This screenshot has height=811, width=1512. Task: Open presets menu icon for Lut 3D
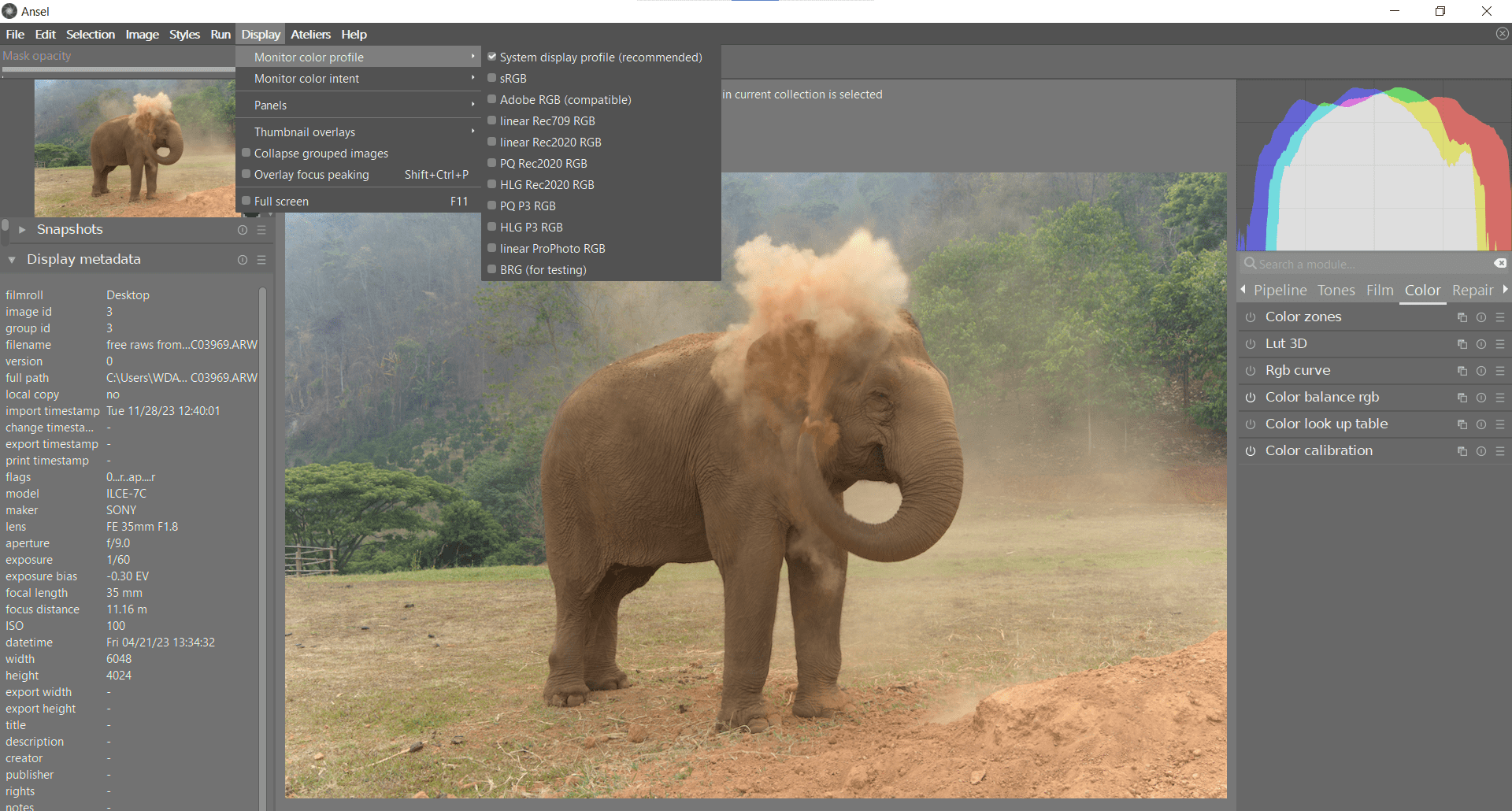coord(1500,344)
